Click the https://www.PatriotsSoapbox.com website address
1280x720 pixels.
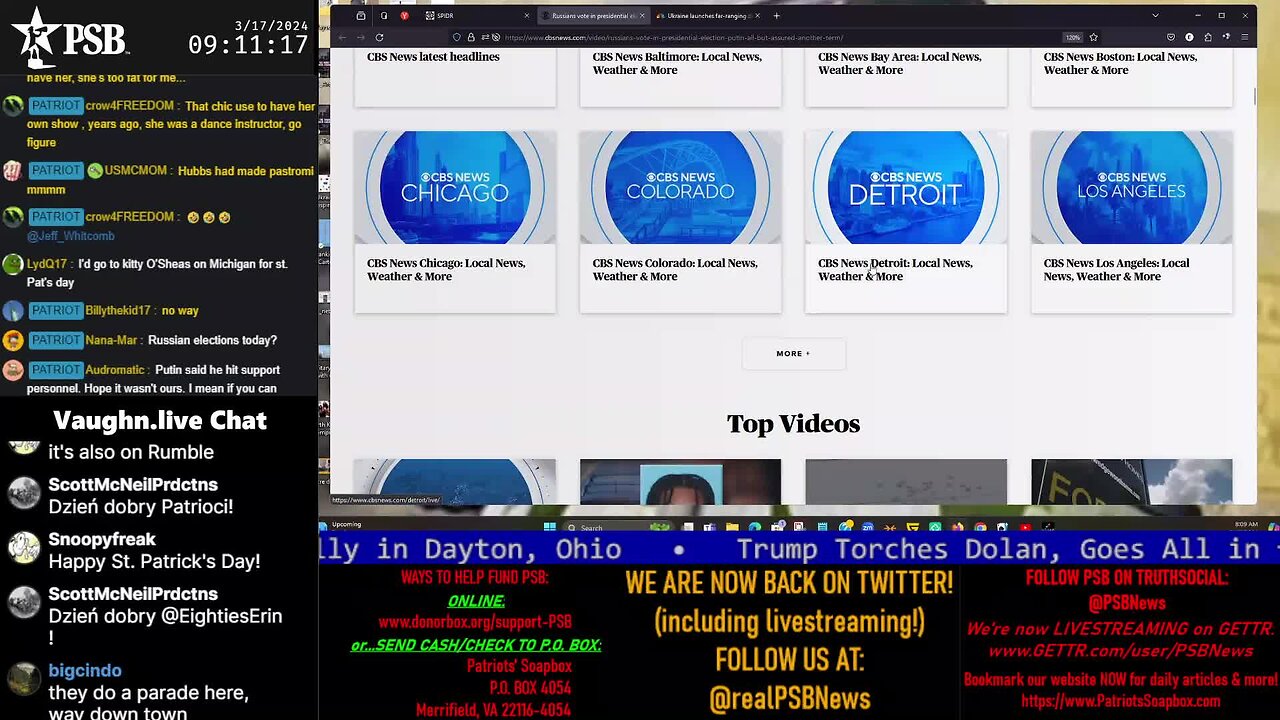click(1120, 701)
